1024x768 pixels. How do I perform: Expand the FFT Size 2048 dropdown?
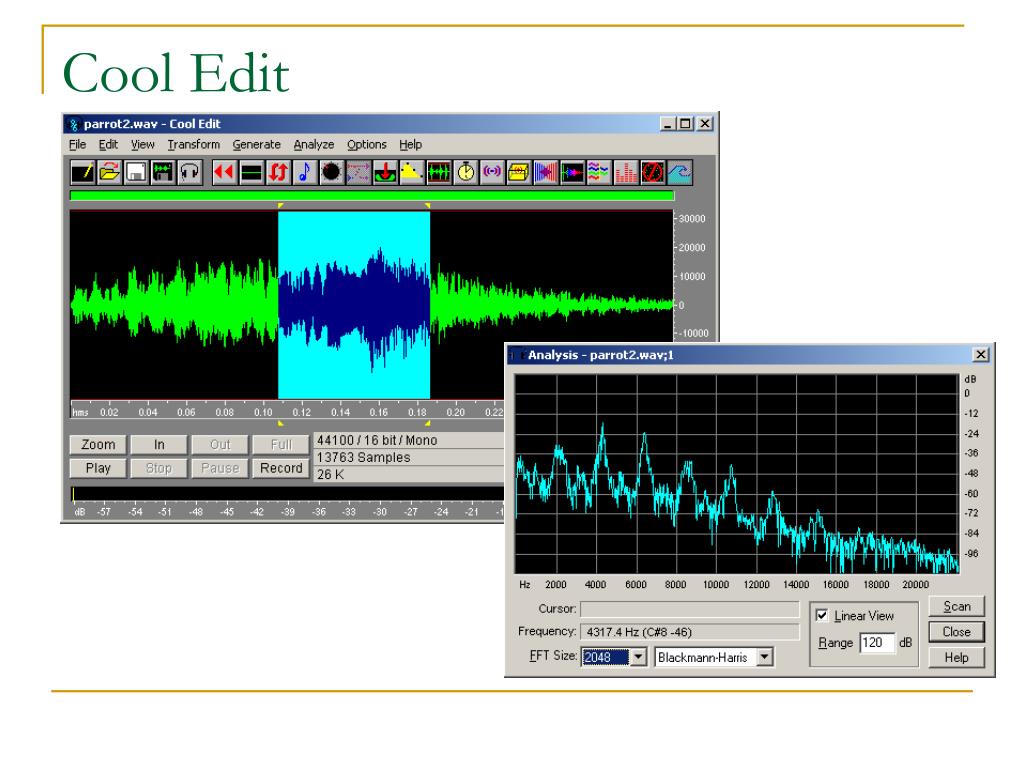(639, 656)
